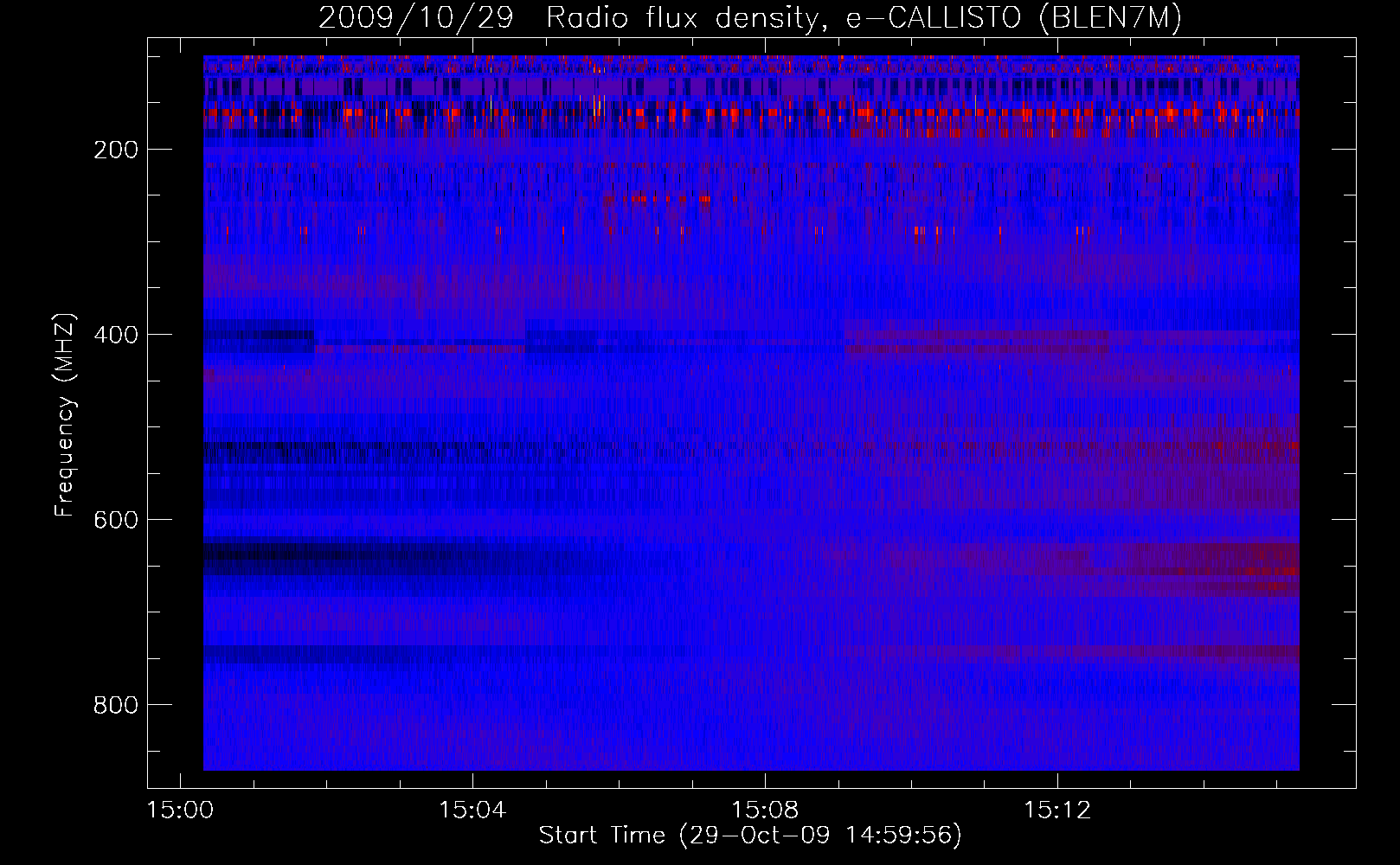Click the 400 frequency tick label
Viewport: 1400px width, 865px height.
coord(116,335)
